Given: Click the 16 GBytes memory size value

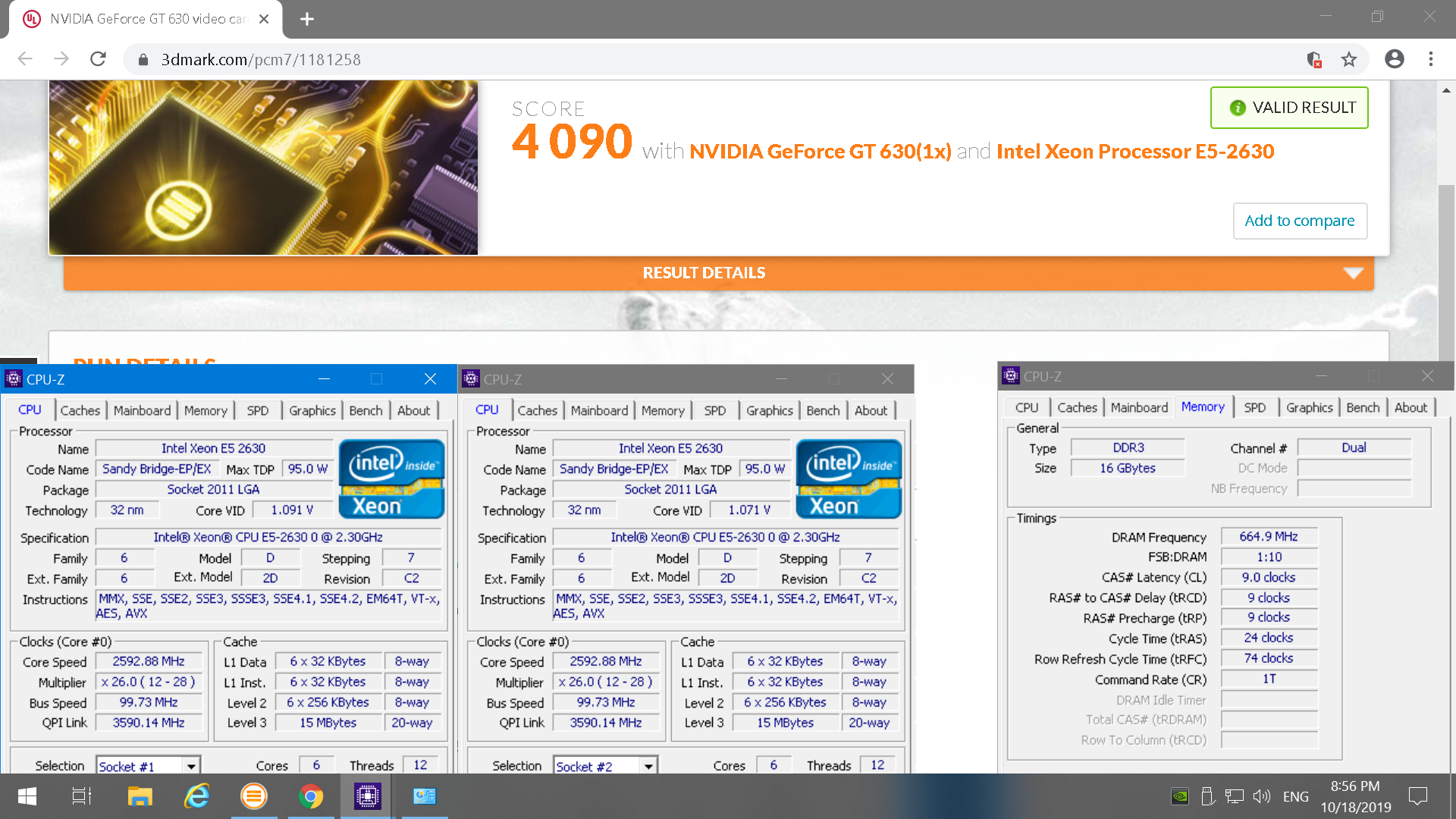Looking at the screenshot, I should click(x=1128, y=468).
